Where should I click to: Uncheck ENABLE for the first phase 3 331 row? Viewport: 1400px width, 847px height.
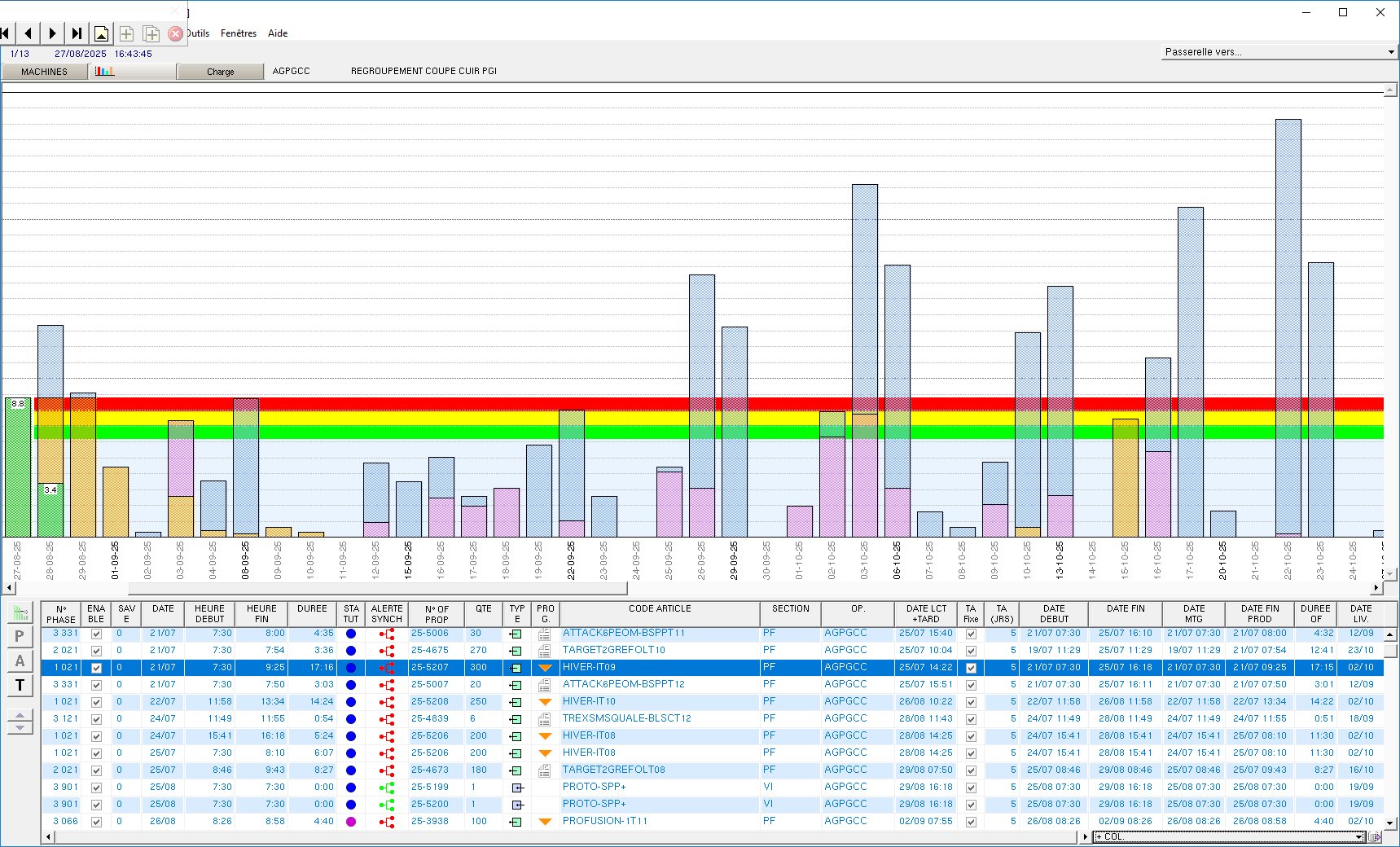point(96,634)
